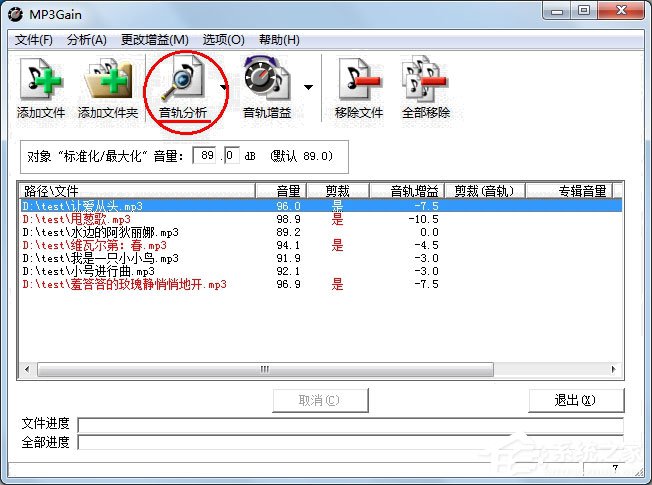Click the 全部进度 progress bar
This screenshot has height=485, width=652.
pos(351,443)
